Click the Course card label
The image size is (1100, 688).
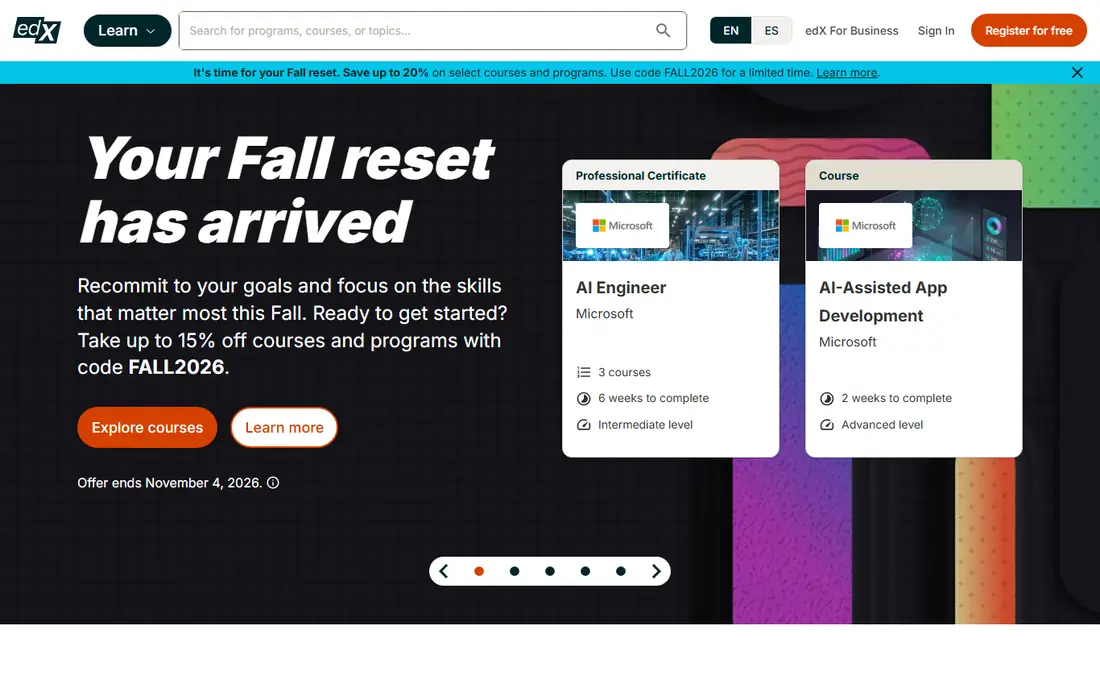click(838, 175)
